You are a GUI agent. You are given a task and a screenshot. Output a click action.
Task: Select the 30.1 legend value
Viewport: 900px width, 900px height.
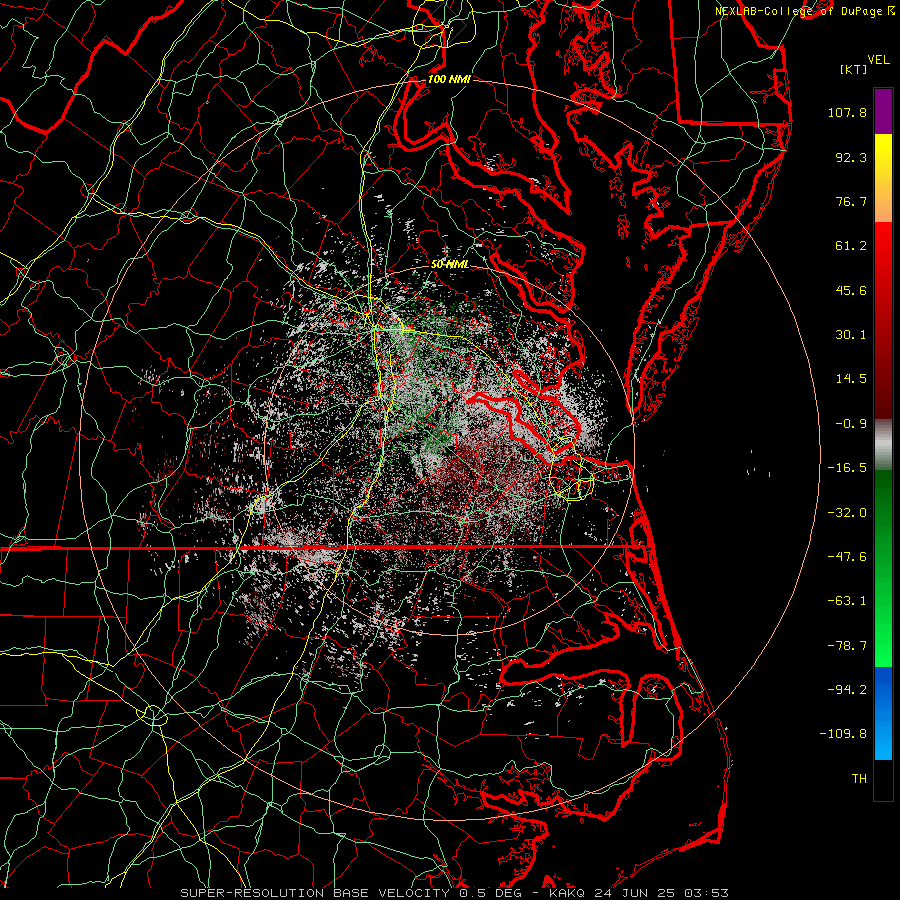coord(851,335)
